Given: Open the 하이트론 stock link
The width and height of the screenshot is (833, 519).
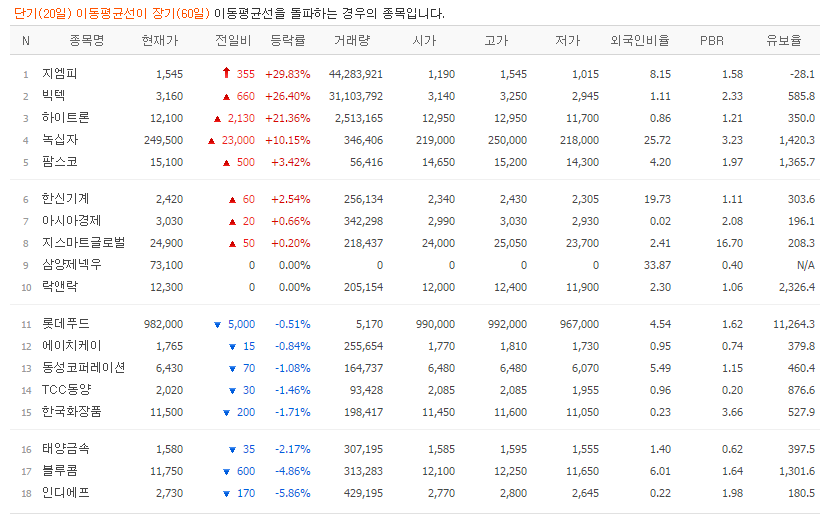Looking at the screenshot, I should coord(65,118).
